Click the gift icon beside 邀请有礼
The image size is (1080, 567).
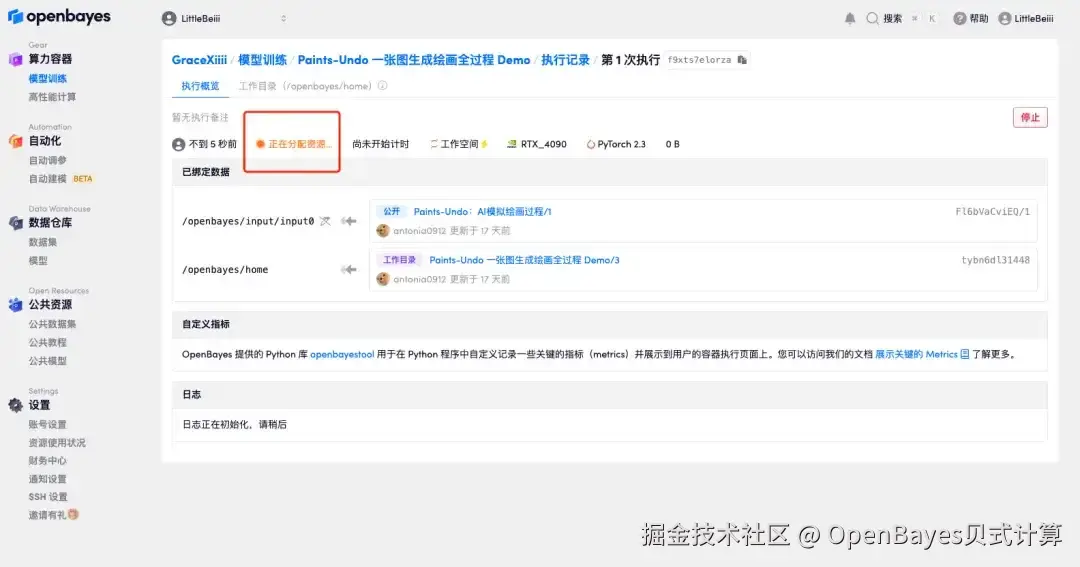73,515
